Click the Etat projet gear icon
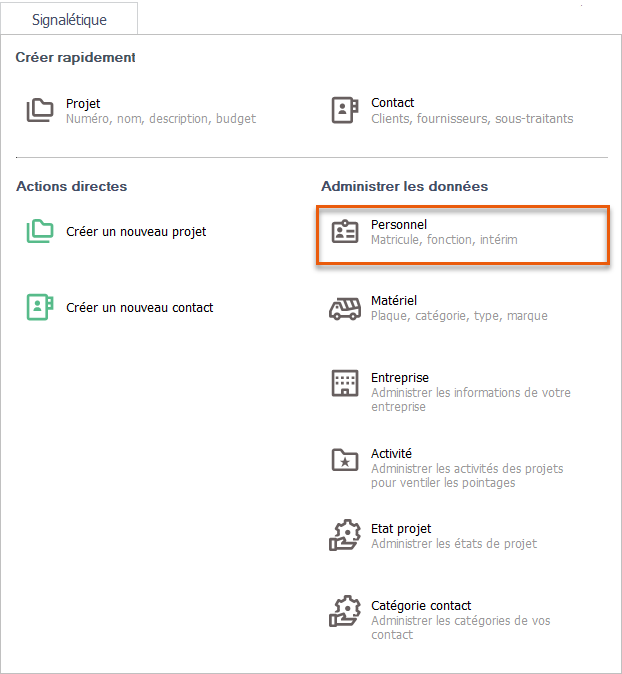Viewport: 622px width, 674px height. 345,536
